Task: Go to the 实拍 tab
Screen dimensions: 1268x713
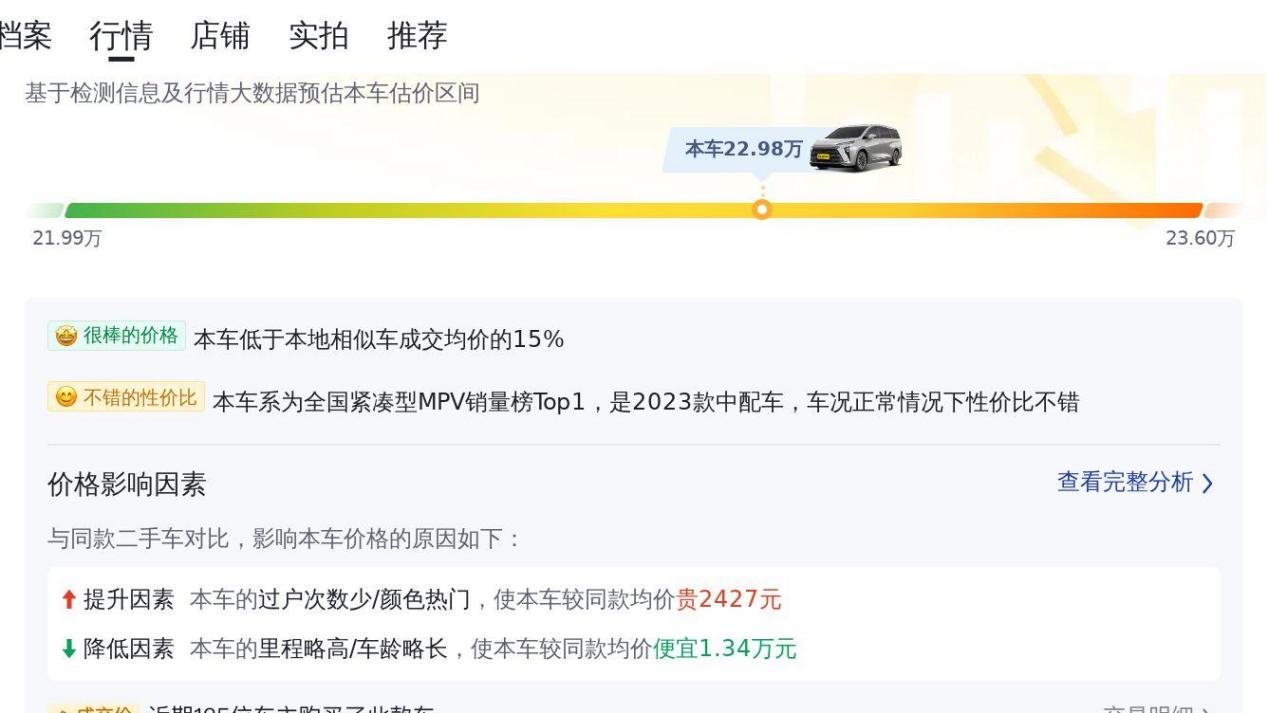Action: click(x=318, y=36)
